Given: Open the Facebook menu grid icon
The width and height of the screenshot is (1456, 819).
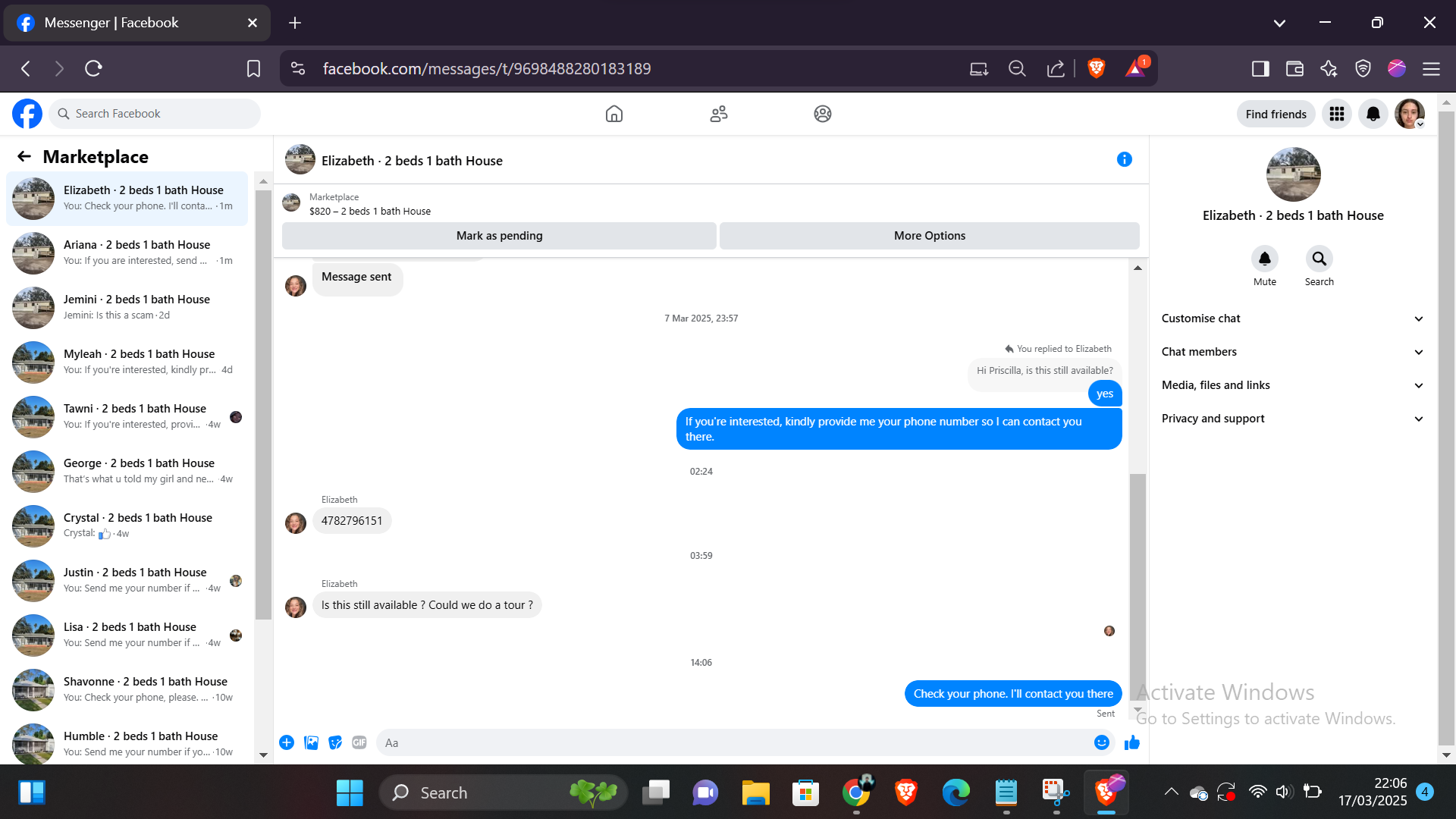Looking at the screenshot, I should [1337, 114].
